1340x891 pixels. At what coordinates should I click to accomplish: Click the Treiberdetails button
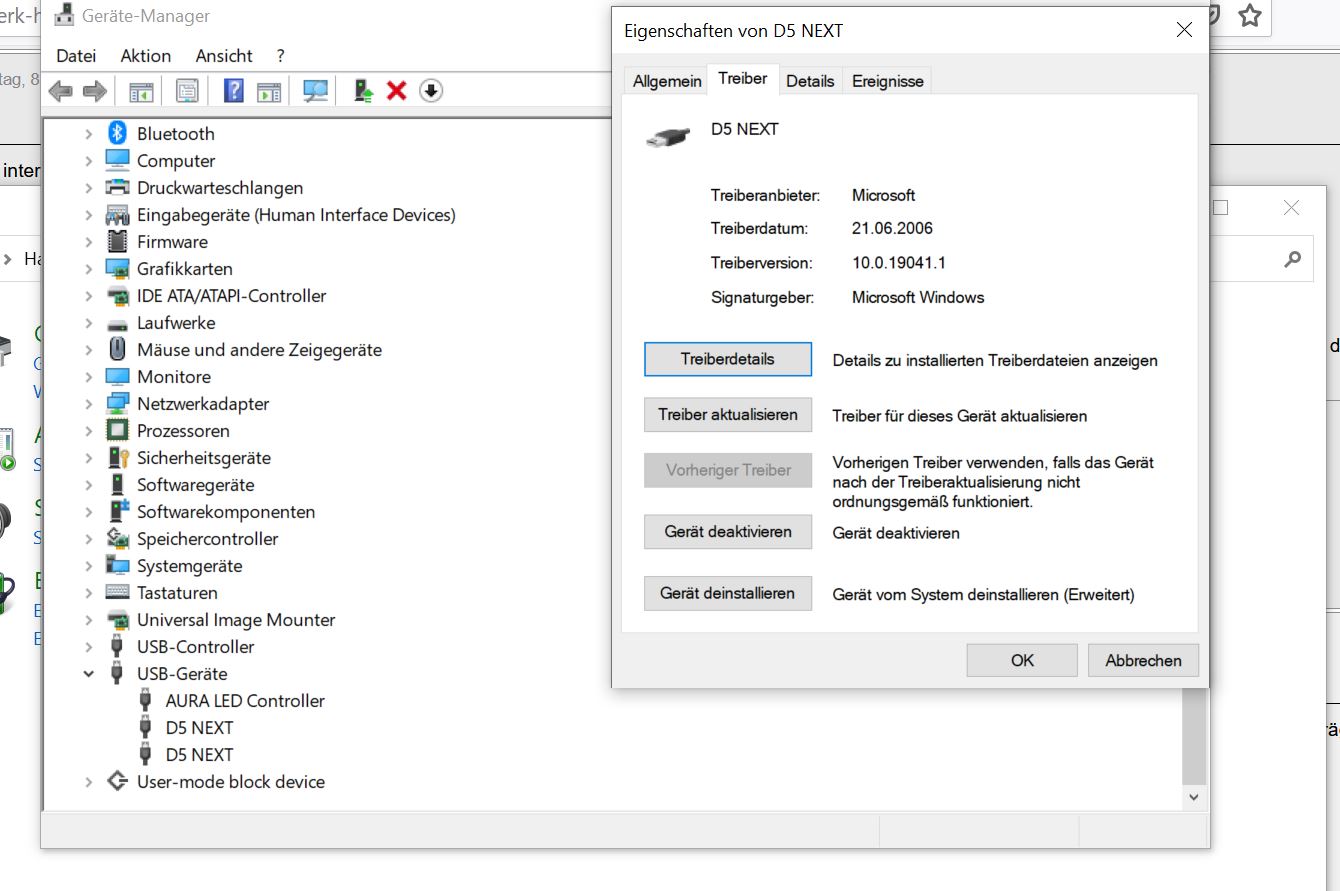click(728, 359)
